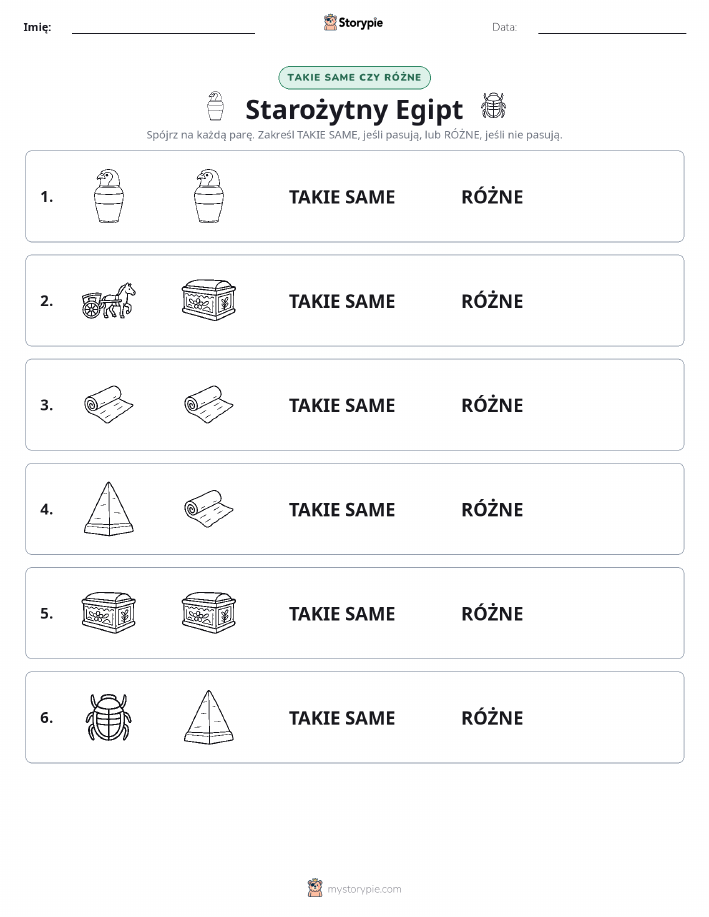This screenshot has height=917, width=709.
Task: Select the scarab beetle picture in row 6
Action: [109, 717]
